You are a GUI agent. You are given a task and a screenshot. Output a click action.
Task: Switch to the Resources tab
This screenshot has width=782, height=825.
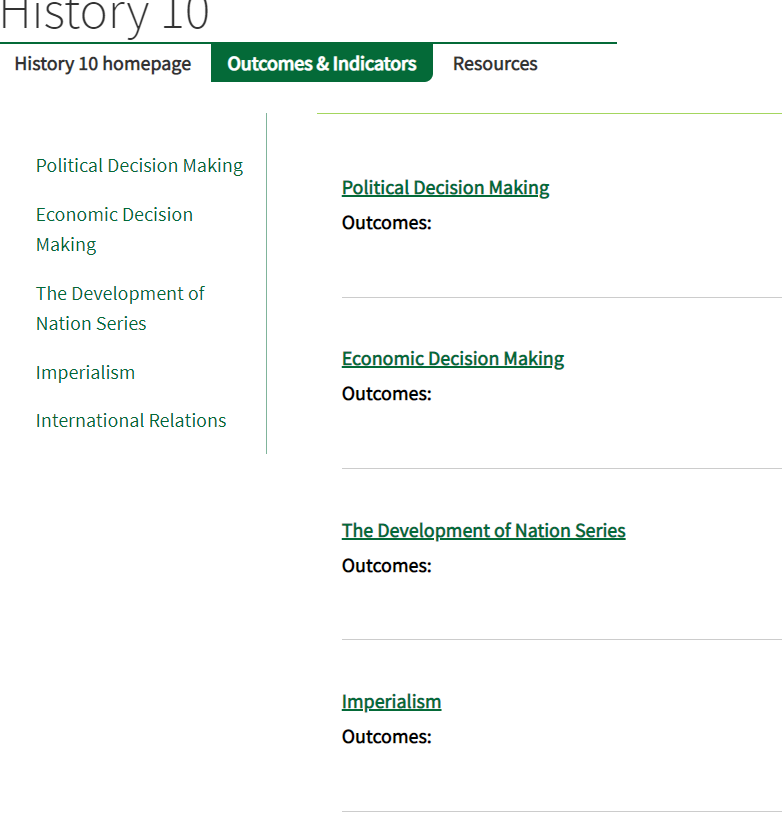[495, 64]
